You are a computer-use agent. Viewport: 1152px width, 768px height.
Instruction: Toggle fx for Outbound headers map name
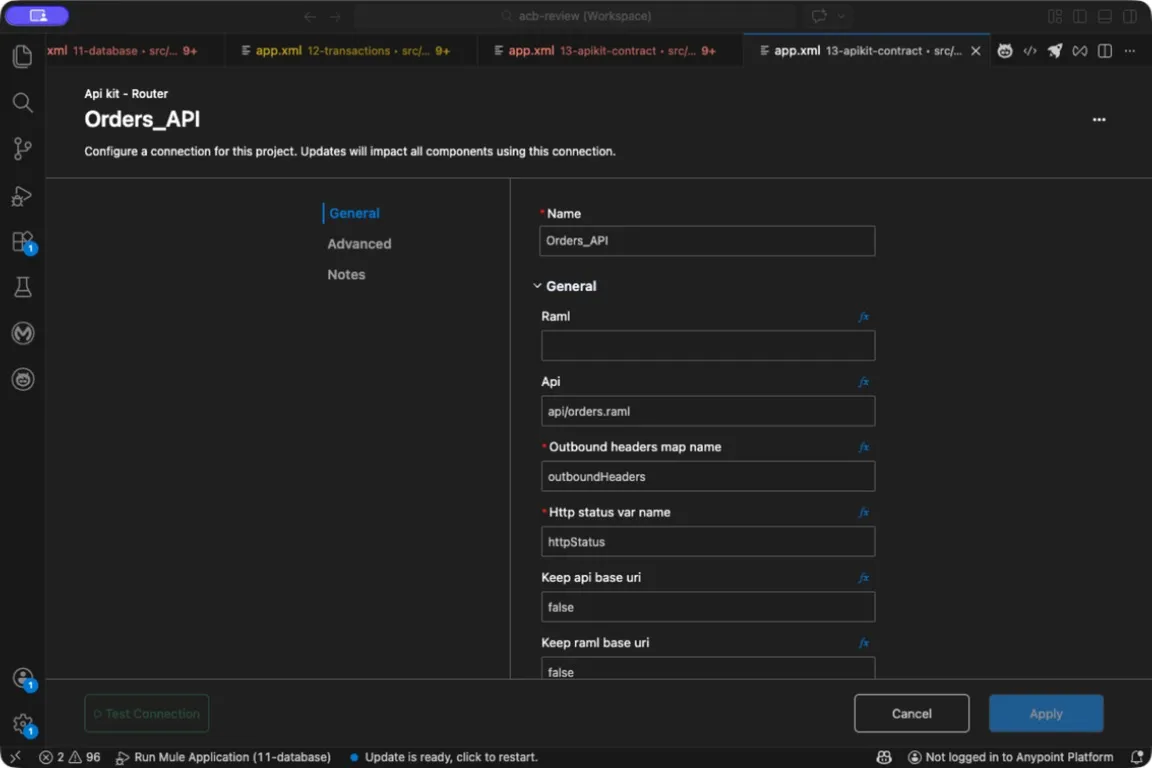[x=863, y=448]
